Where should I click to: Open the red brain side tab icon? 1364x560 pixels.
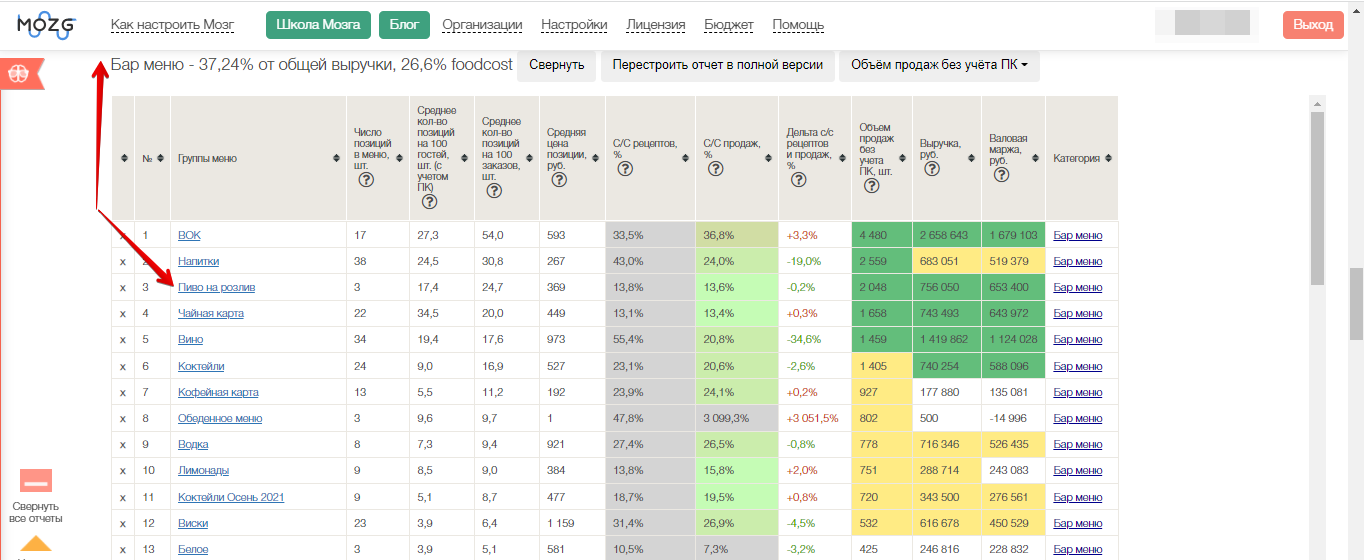(17, 73)
